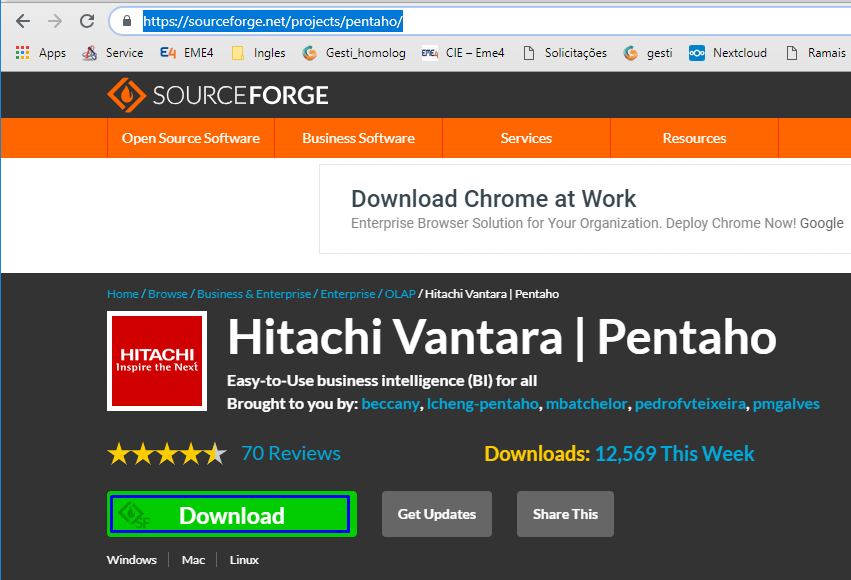Click the Service bookmark icon
Screen dimensions: 851x580
click(90, 53)
